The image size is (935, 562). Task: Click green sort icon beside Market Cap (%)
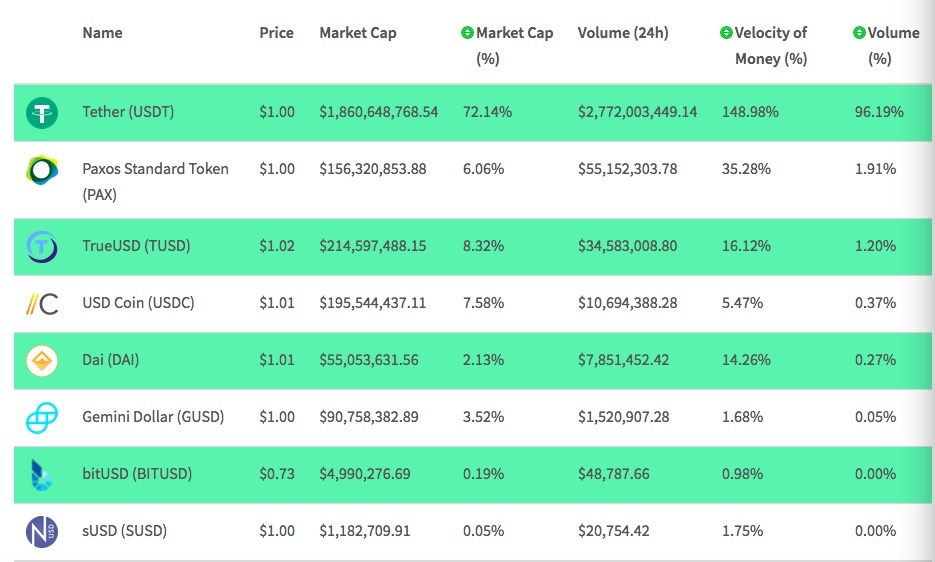pos(468,33)
